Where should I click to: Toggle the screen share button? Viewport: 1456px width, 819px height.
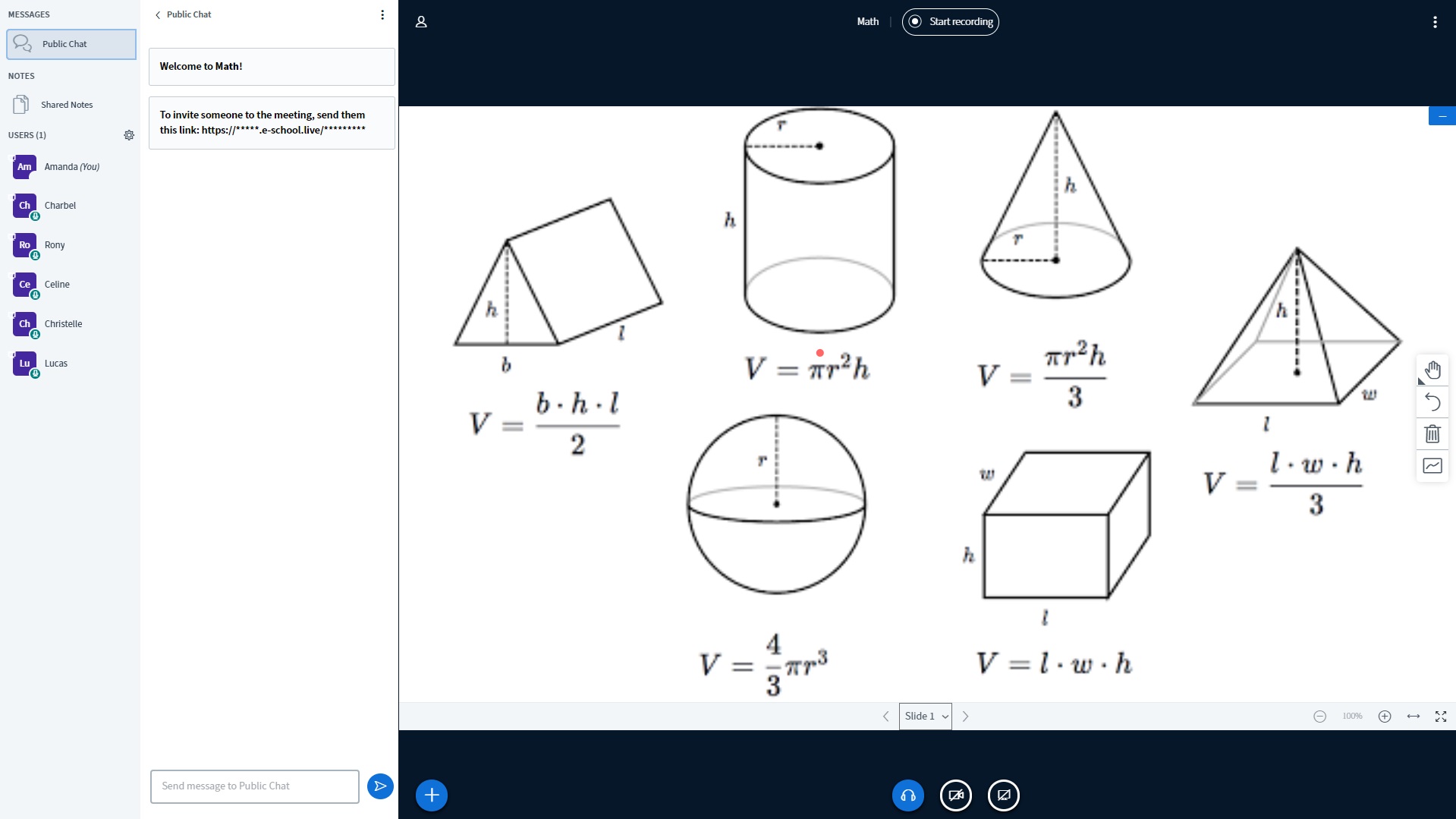point(1003,795)
